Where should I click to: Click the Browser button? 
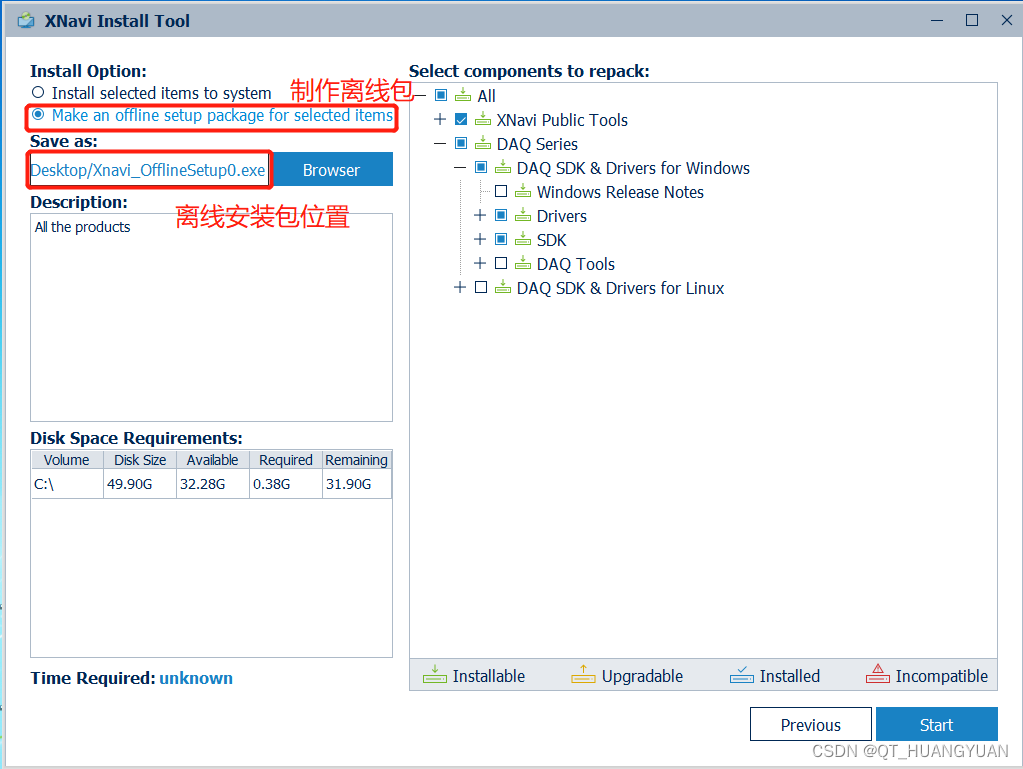click(331, 170)
